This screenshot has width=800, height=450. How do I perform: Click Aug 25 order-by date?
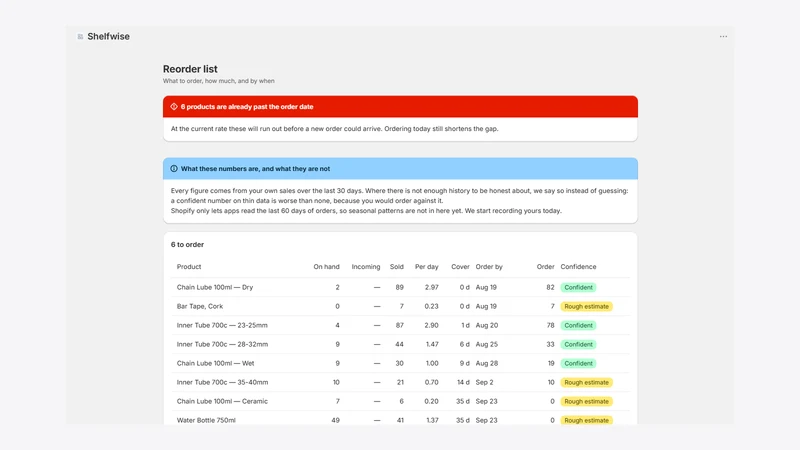[487, 344]
